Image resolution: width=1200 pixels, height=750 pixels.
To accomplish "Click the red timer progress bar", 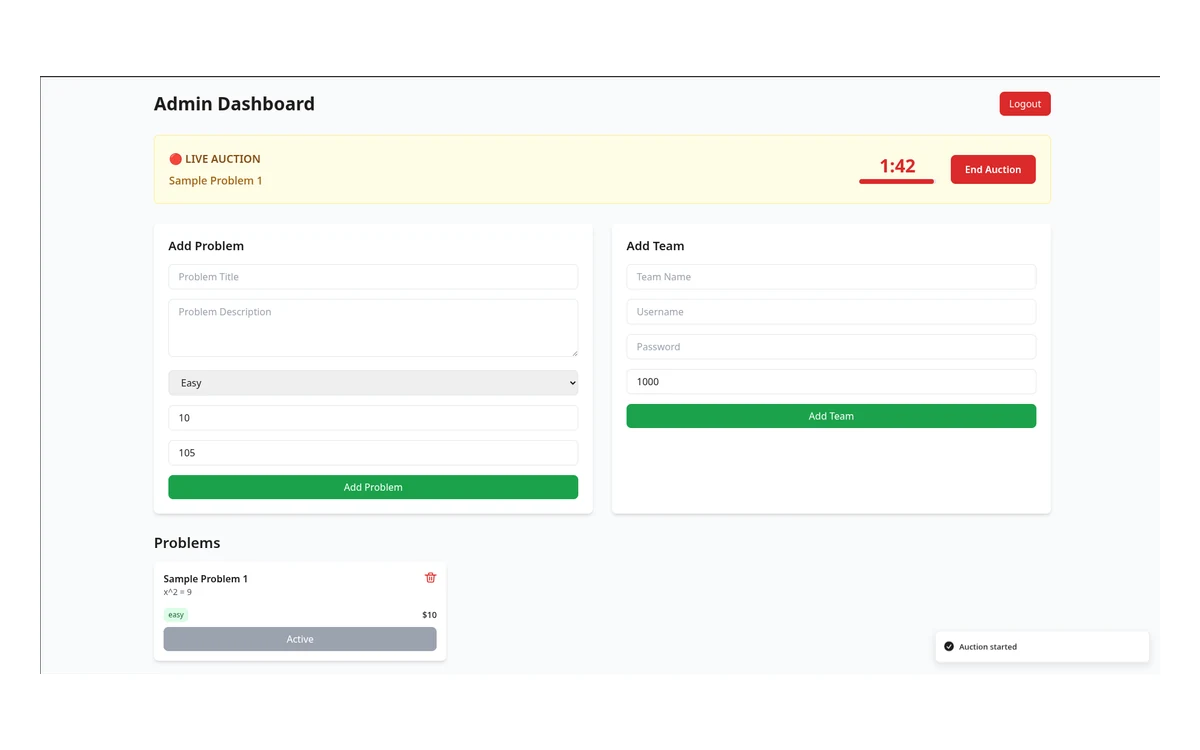I will tap(896, 182).
